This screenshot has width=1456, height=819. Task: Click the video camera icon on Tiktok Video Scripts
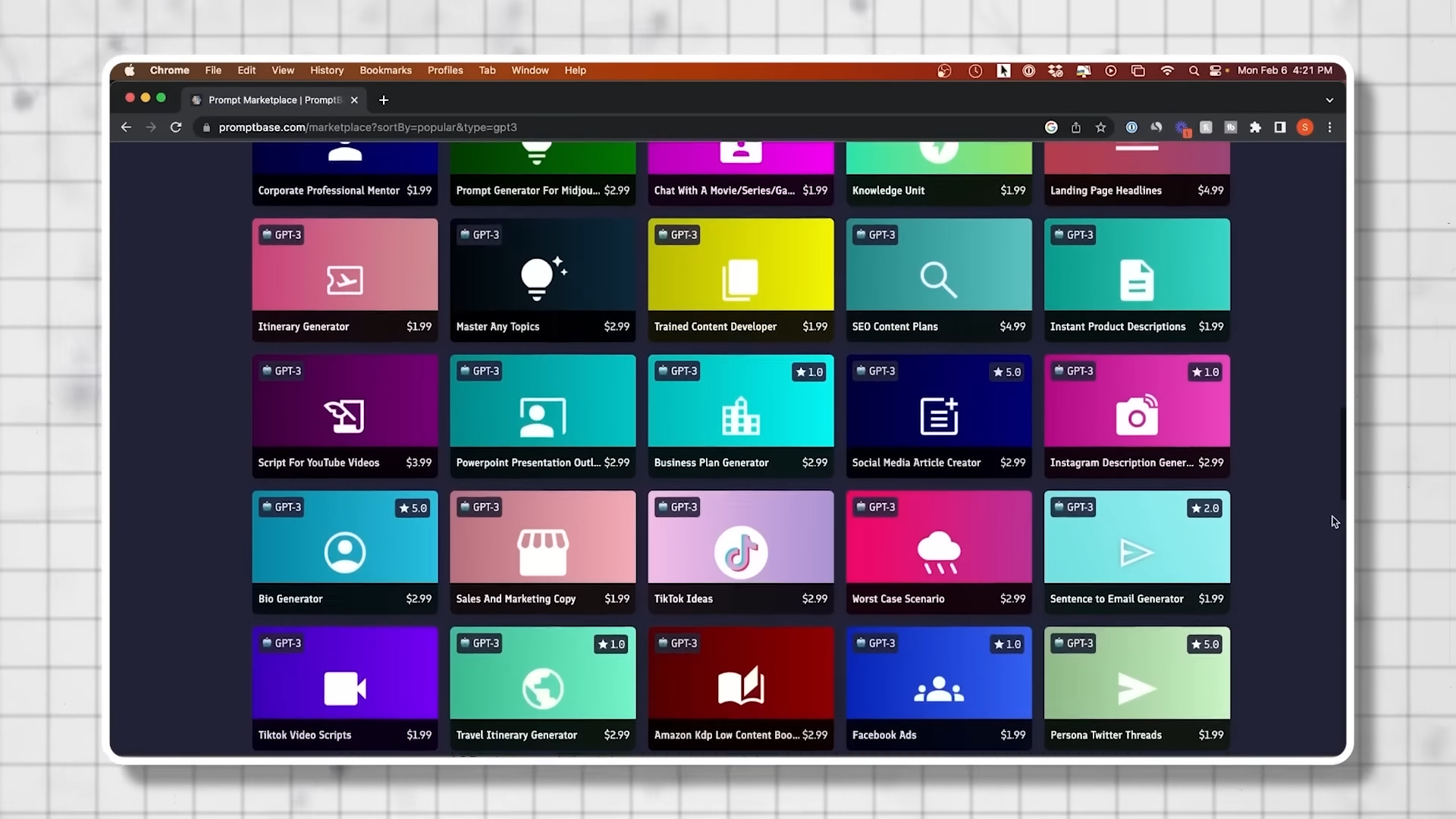(344, 689)
